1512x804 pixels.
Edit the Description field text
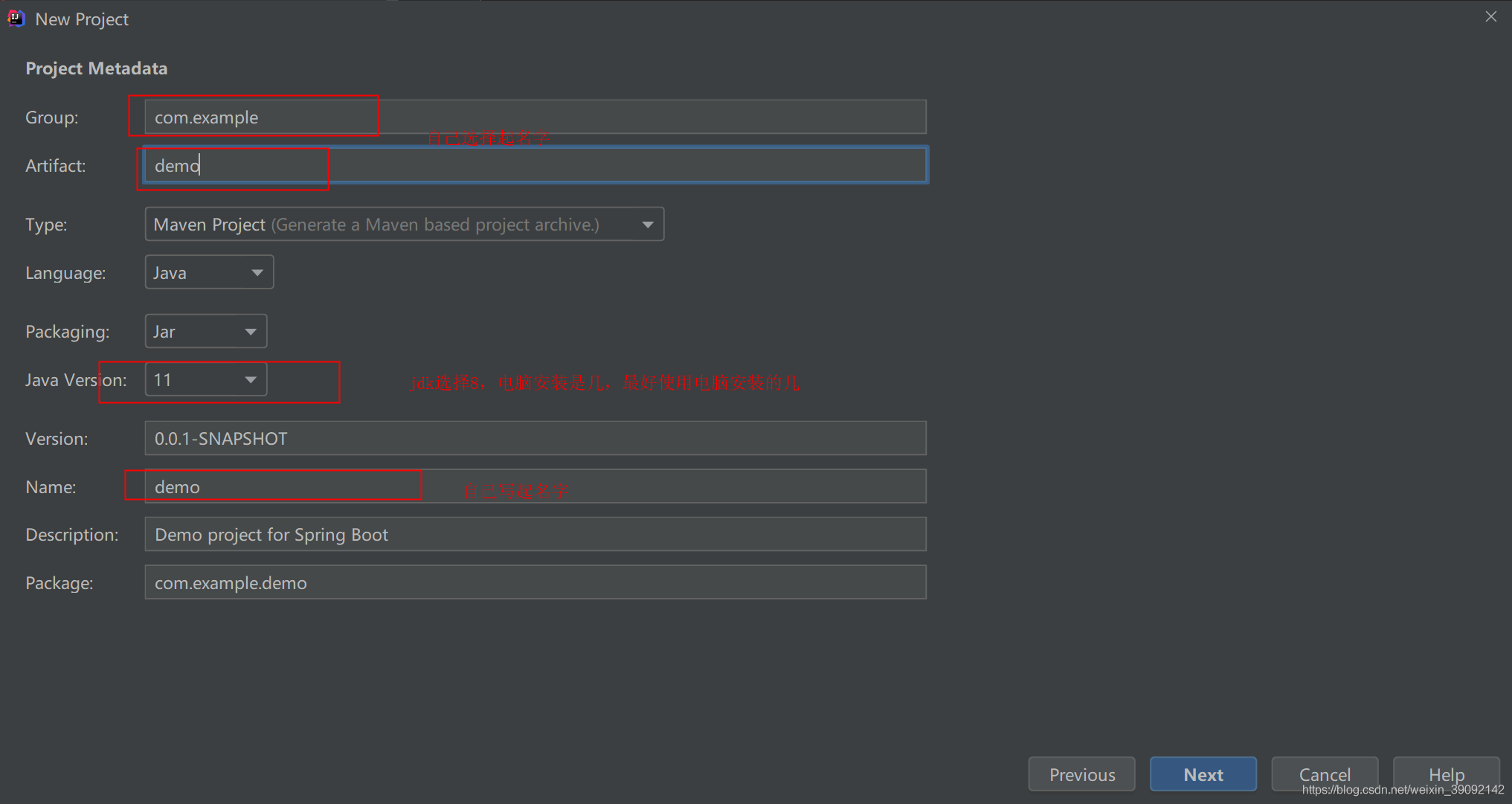pos(535,534)
